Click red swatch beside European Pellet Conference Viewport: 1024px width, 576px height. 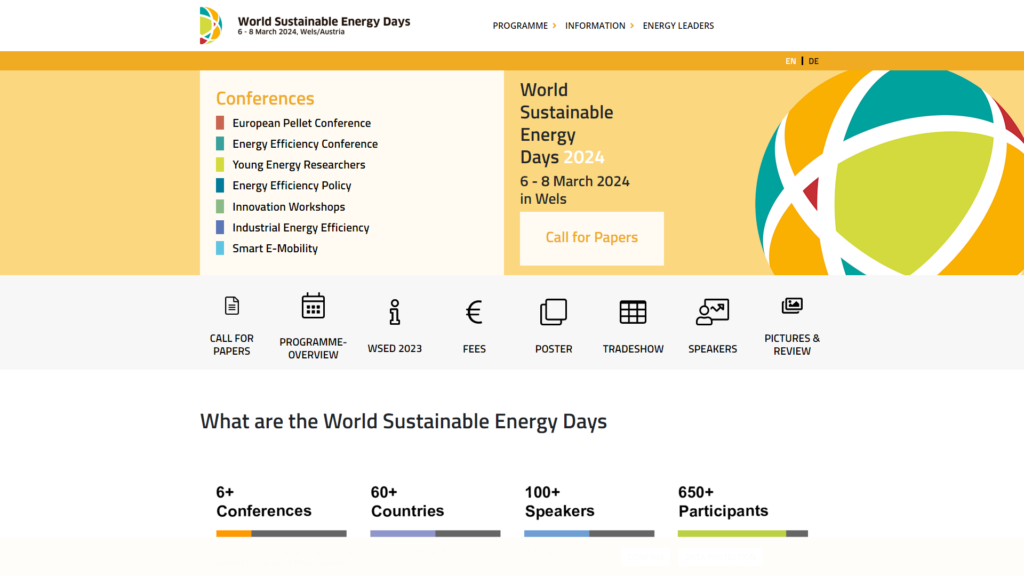tap(220, 123)
